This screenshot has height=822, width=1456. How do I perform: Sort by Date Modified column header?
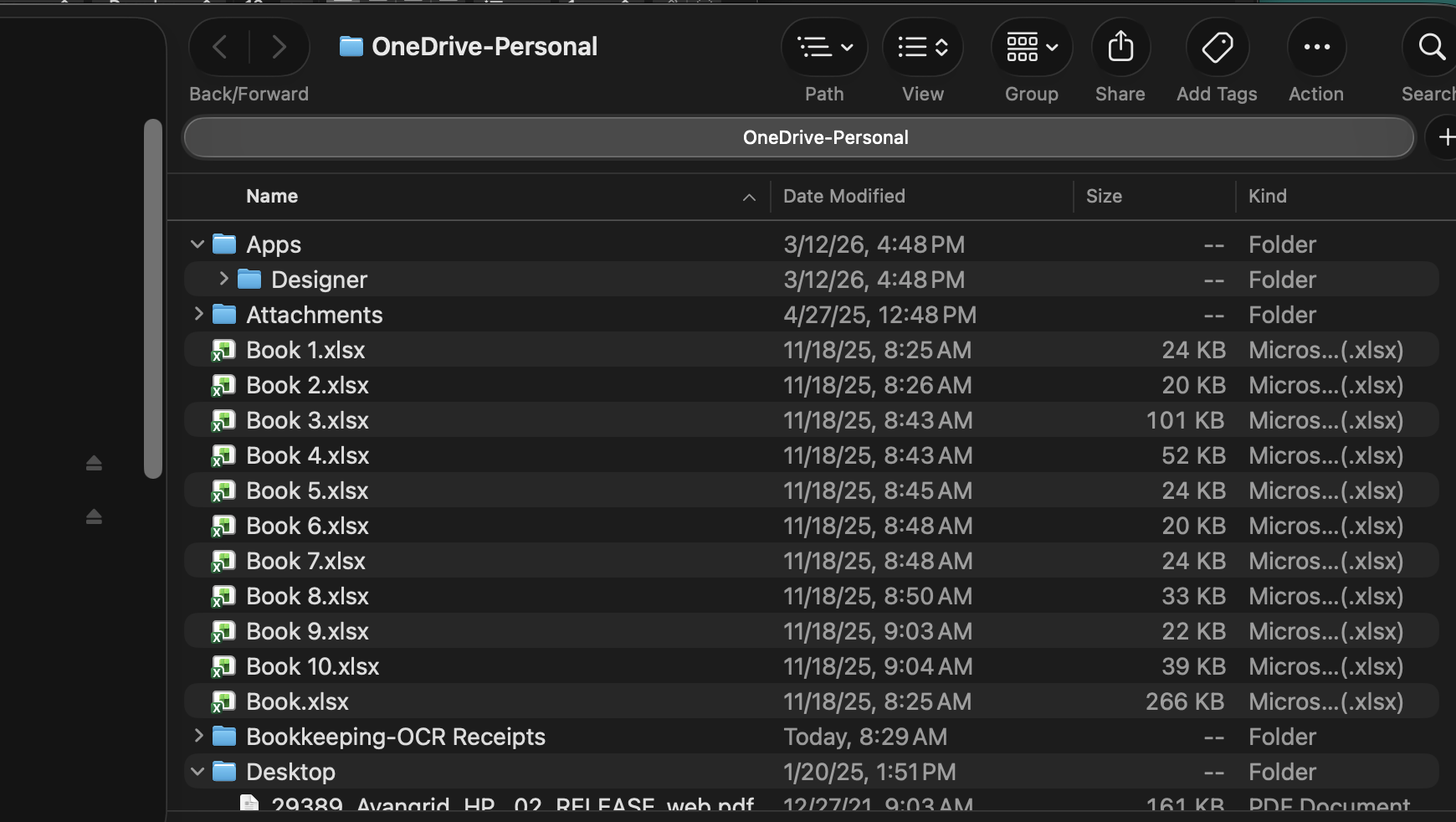coord(844,196)
